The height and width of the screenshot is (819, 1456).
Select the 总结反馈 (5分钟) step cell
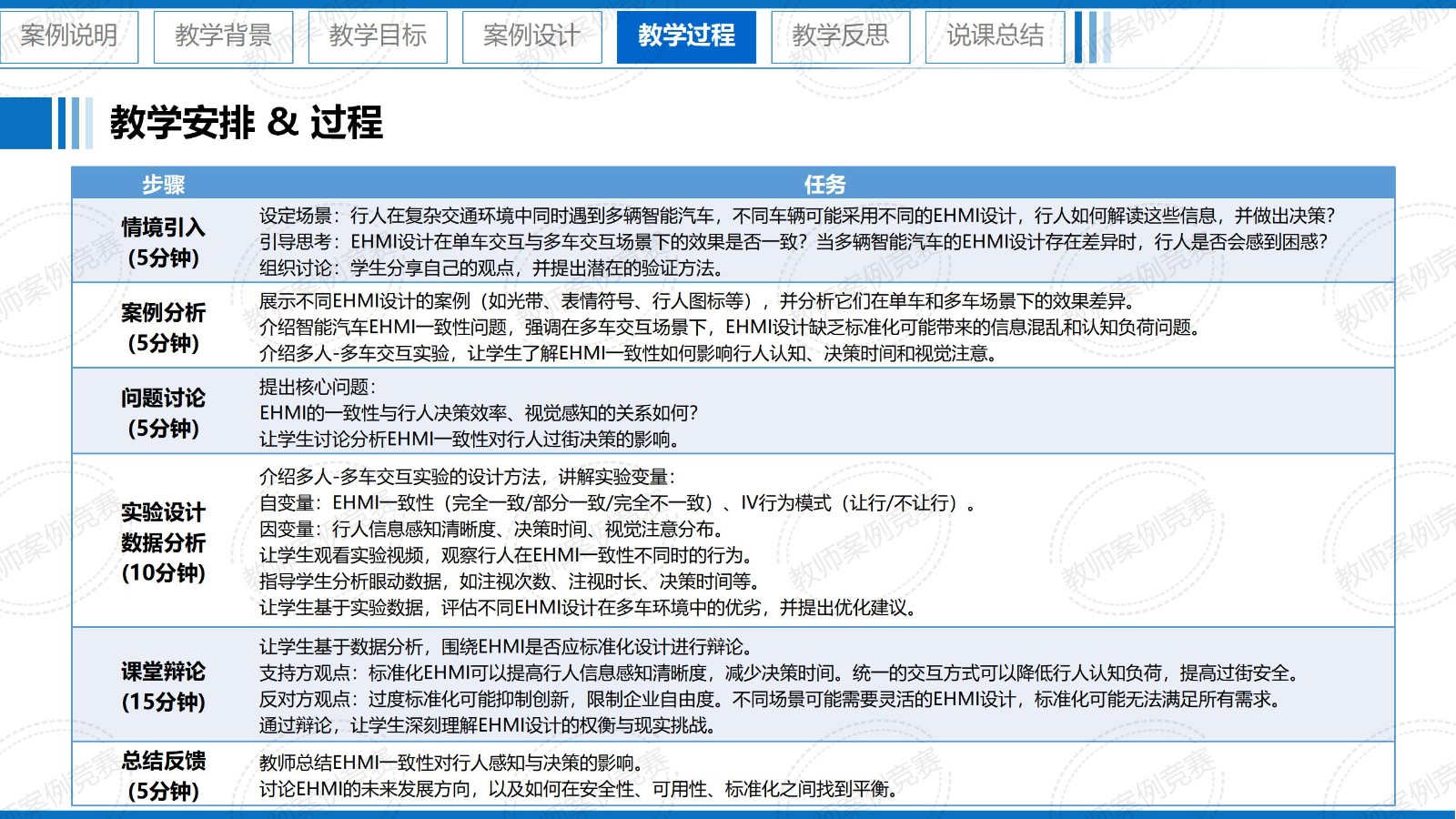[x=163, y=775]
